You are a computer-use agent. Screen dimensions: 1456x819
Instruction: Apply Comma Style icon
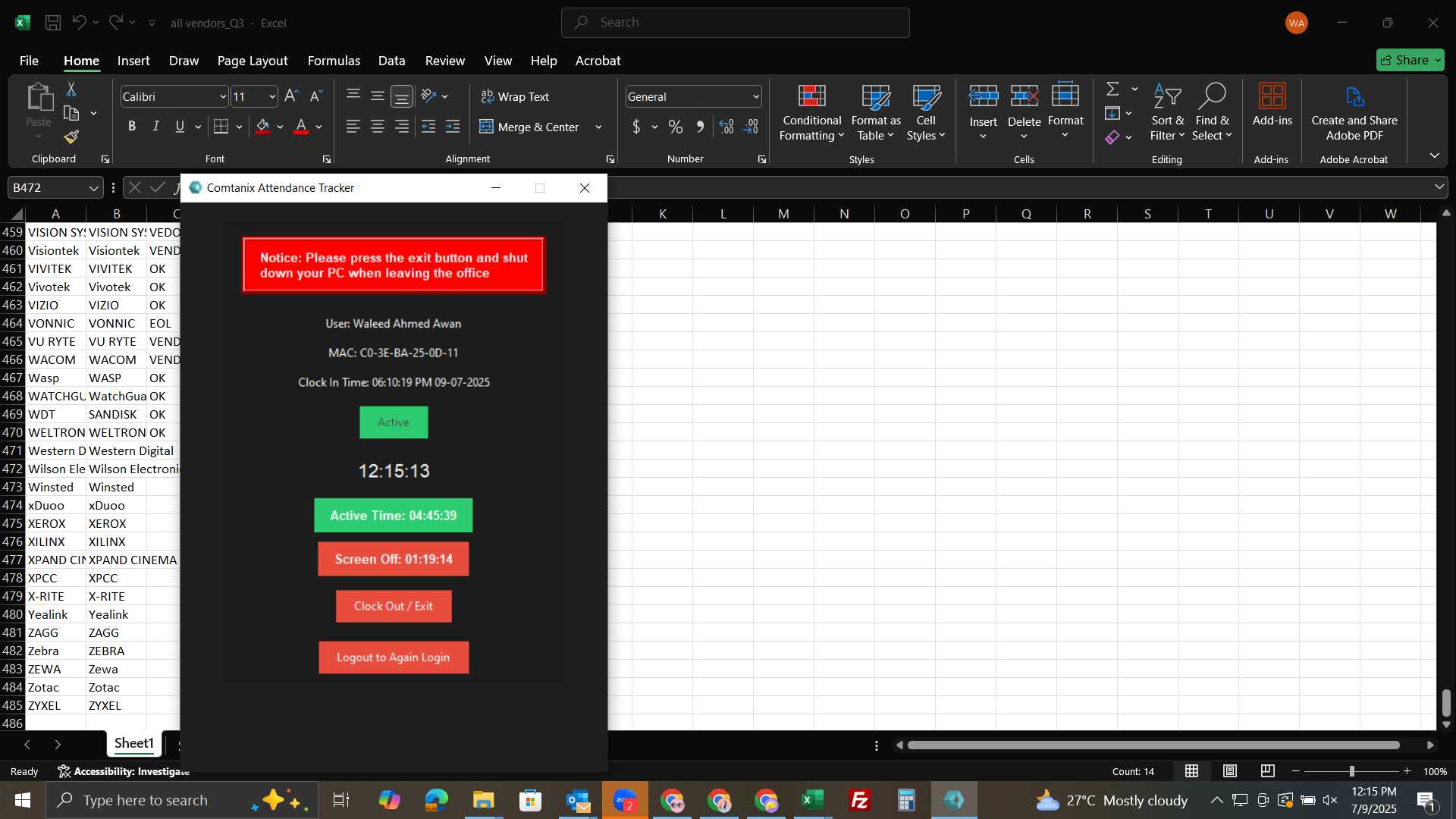(x=700, y=127)
